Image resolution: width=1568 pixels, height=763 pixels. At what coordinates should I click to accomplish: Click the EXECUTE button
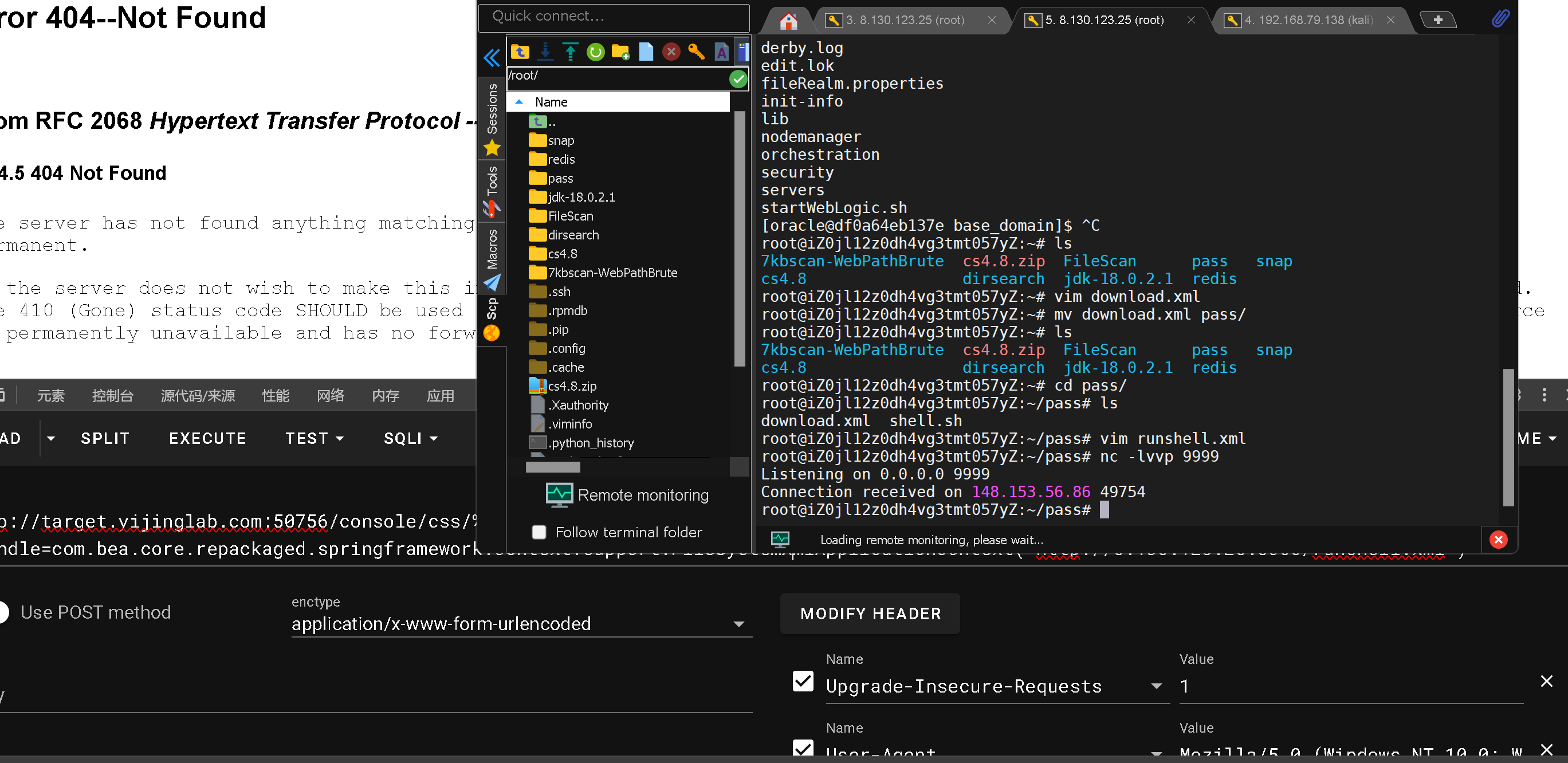pyautogui.click(x=207, y=438)
